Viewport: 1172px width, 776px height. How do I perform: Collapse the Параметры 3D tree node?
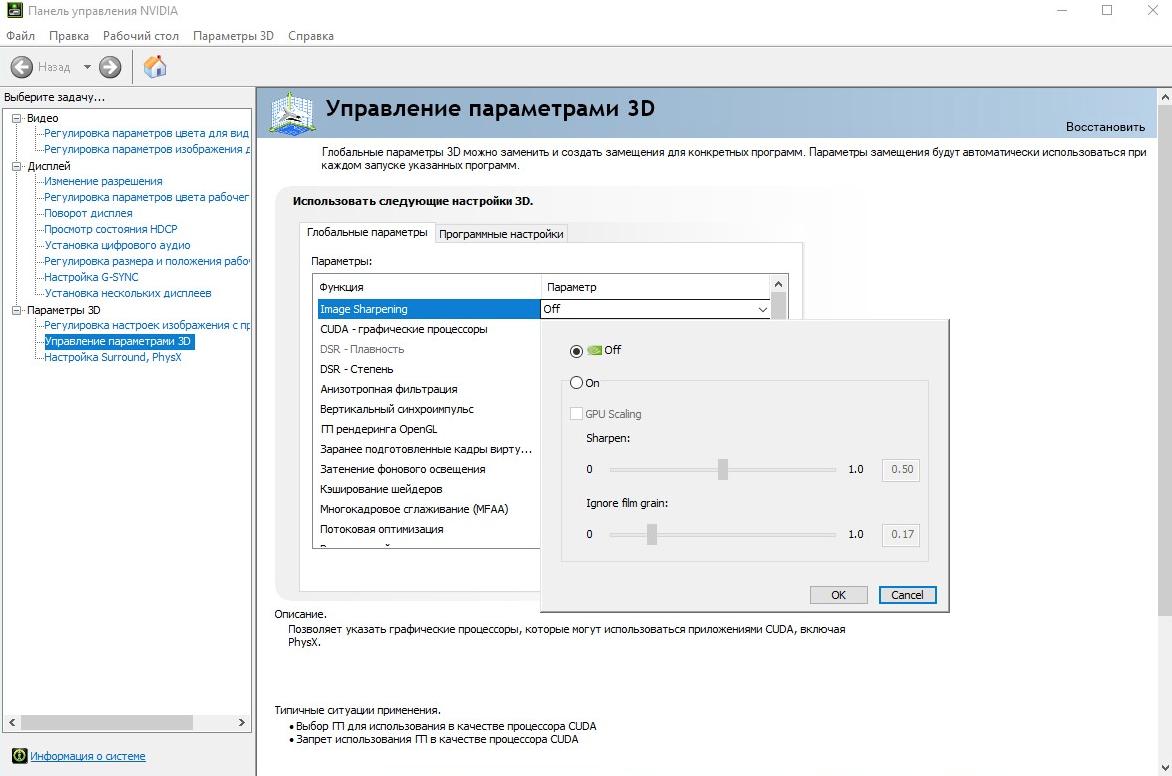16,310
